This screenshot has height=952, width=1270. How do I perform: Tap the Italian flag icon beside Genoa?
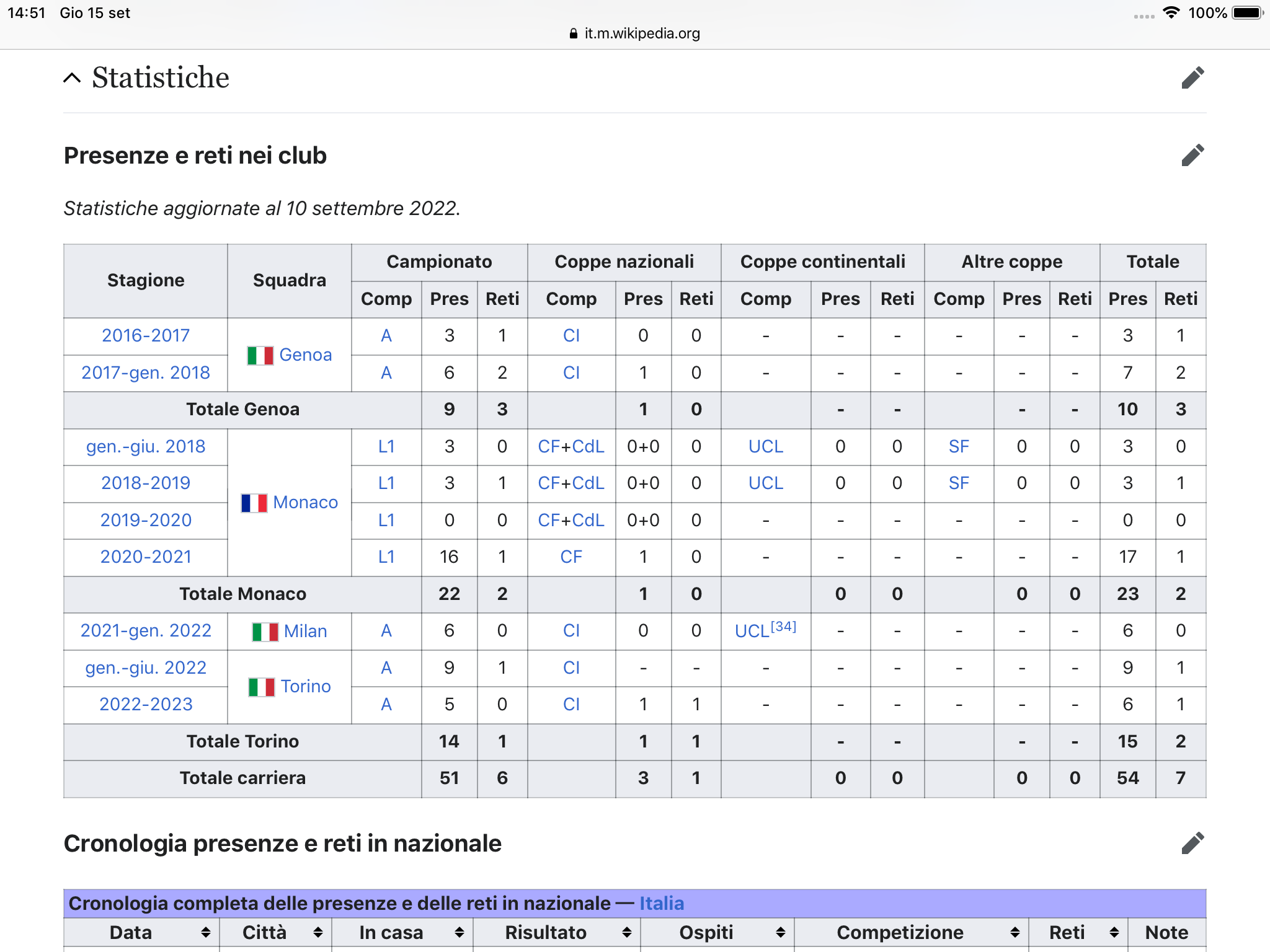coord(260,355)
